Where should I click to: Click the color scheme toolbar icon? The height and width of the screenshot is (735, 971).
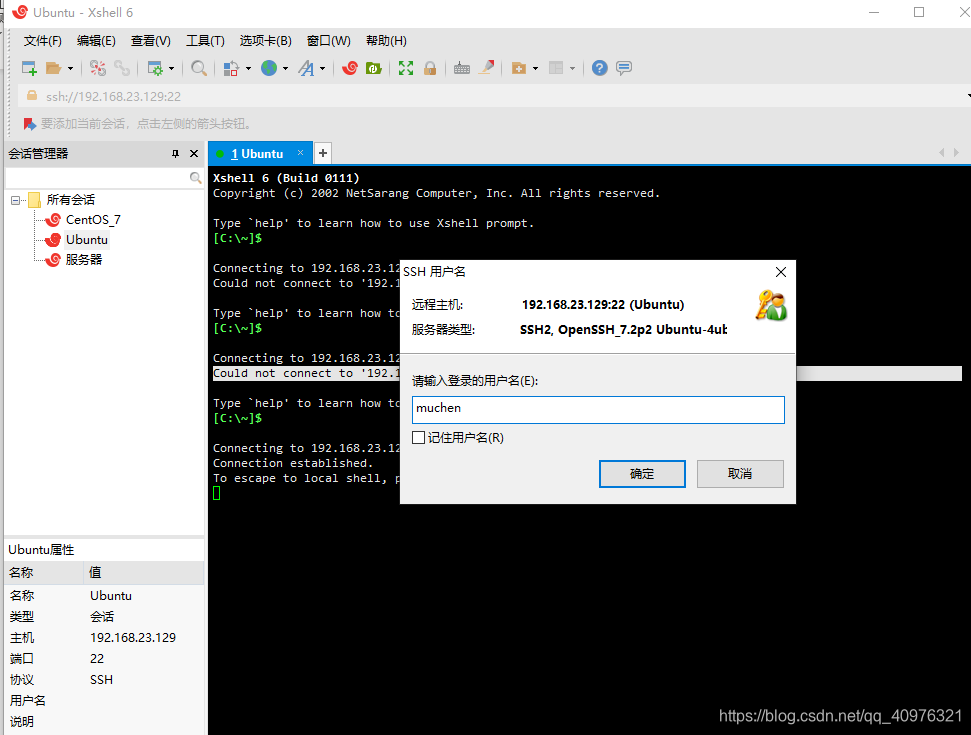232,68
